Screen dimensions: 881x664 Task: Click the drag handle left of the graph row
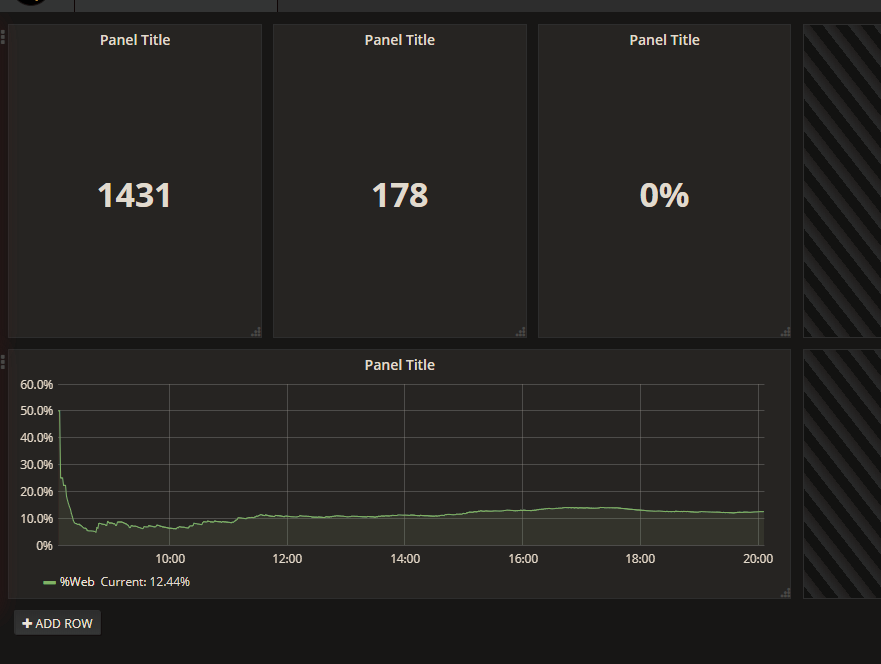3,363
